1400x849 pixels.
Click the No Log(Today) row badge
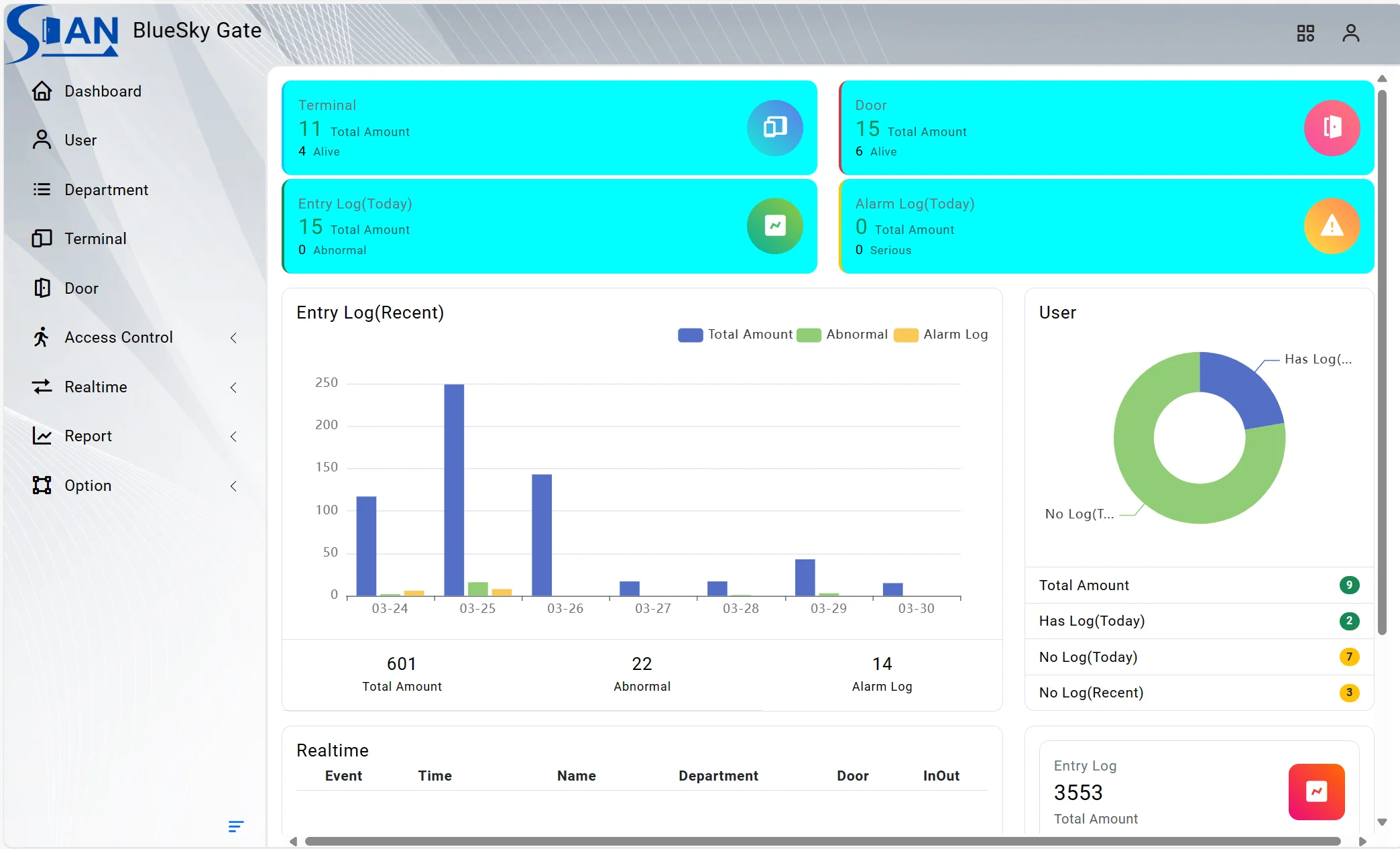[1349, 657]
